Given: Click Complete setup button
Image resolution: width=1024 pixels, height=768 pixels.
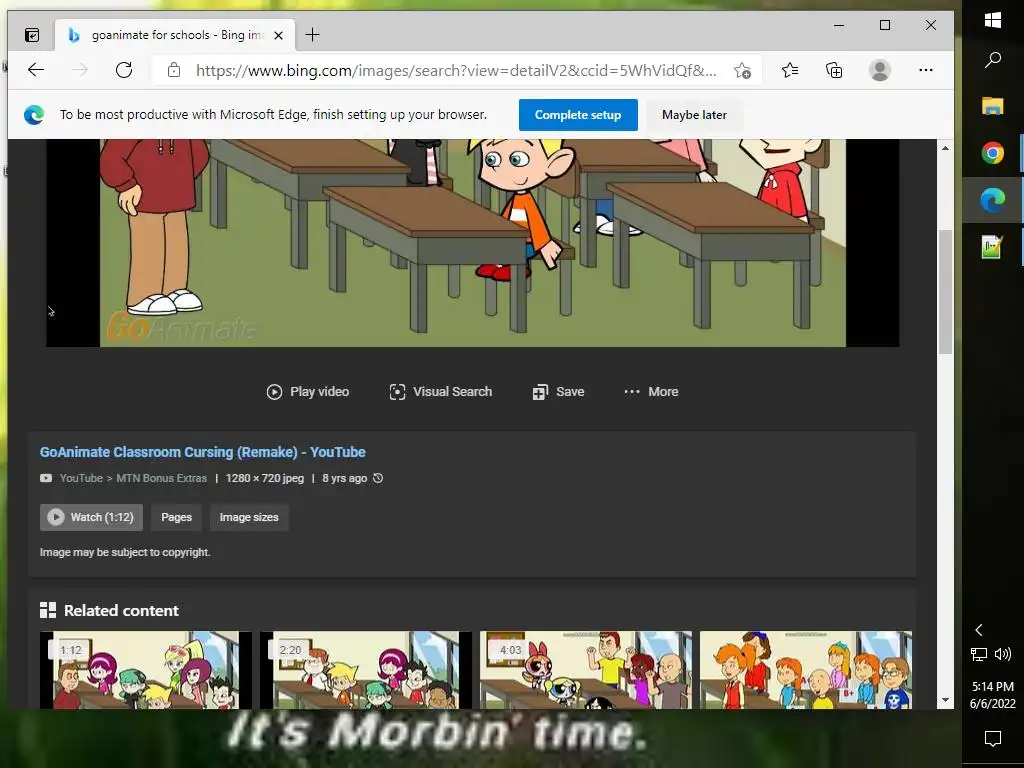Looking at the screenshot, I should (x=578, y=115).
